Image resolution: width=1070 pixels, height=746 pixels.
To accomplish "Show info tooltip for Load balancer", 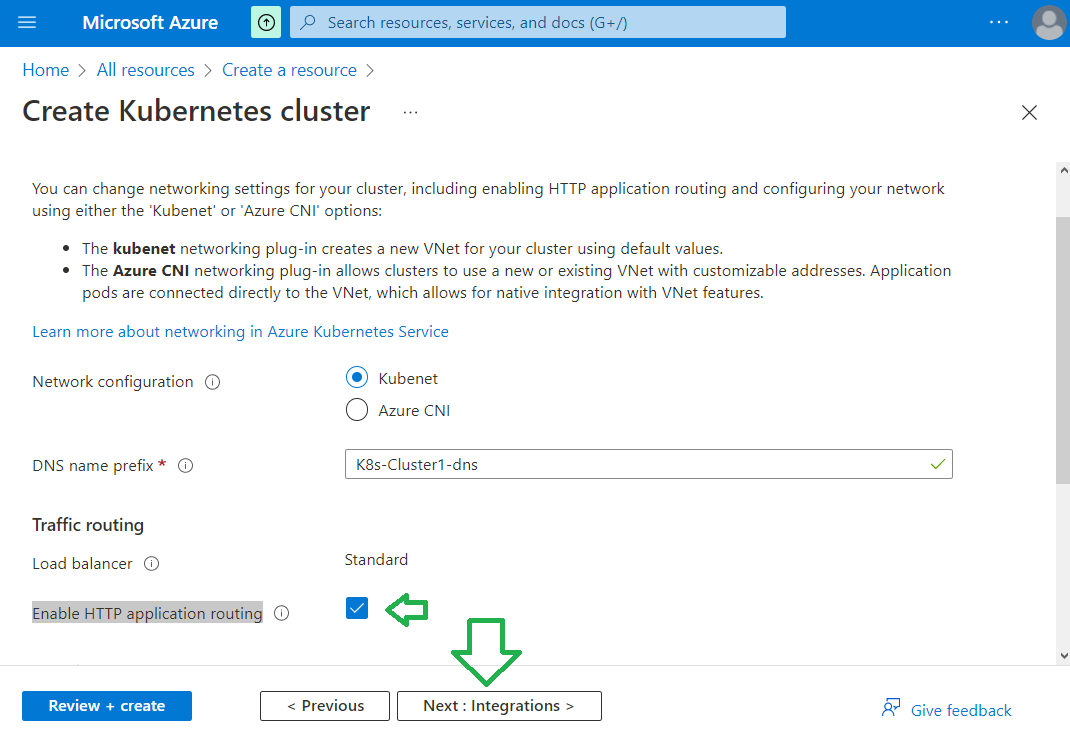I will pyautogui.click(x=151, y=564).
